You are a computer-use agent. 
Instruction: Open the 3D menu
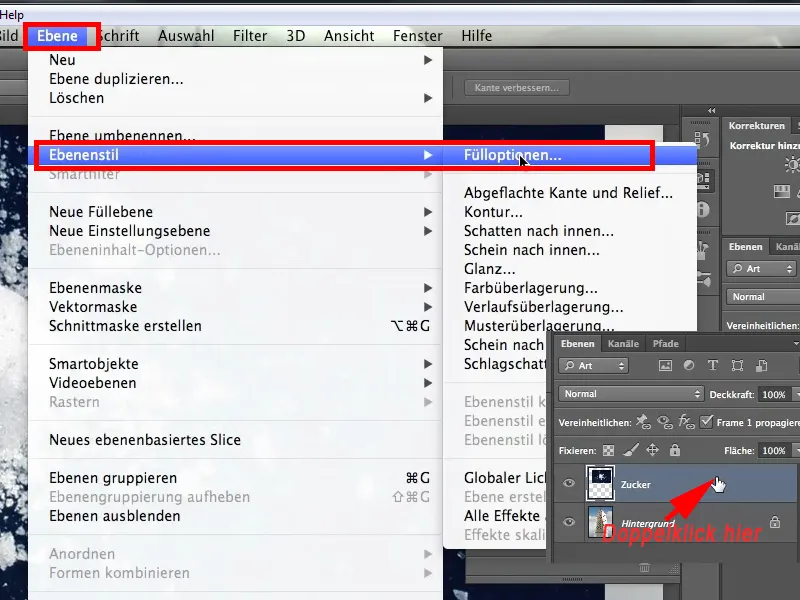(x=296, y=36)
